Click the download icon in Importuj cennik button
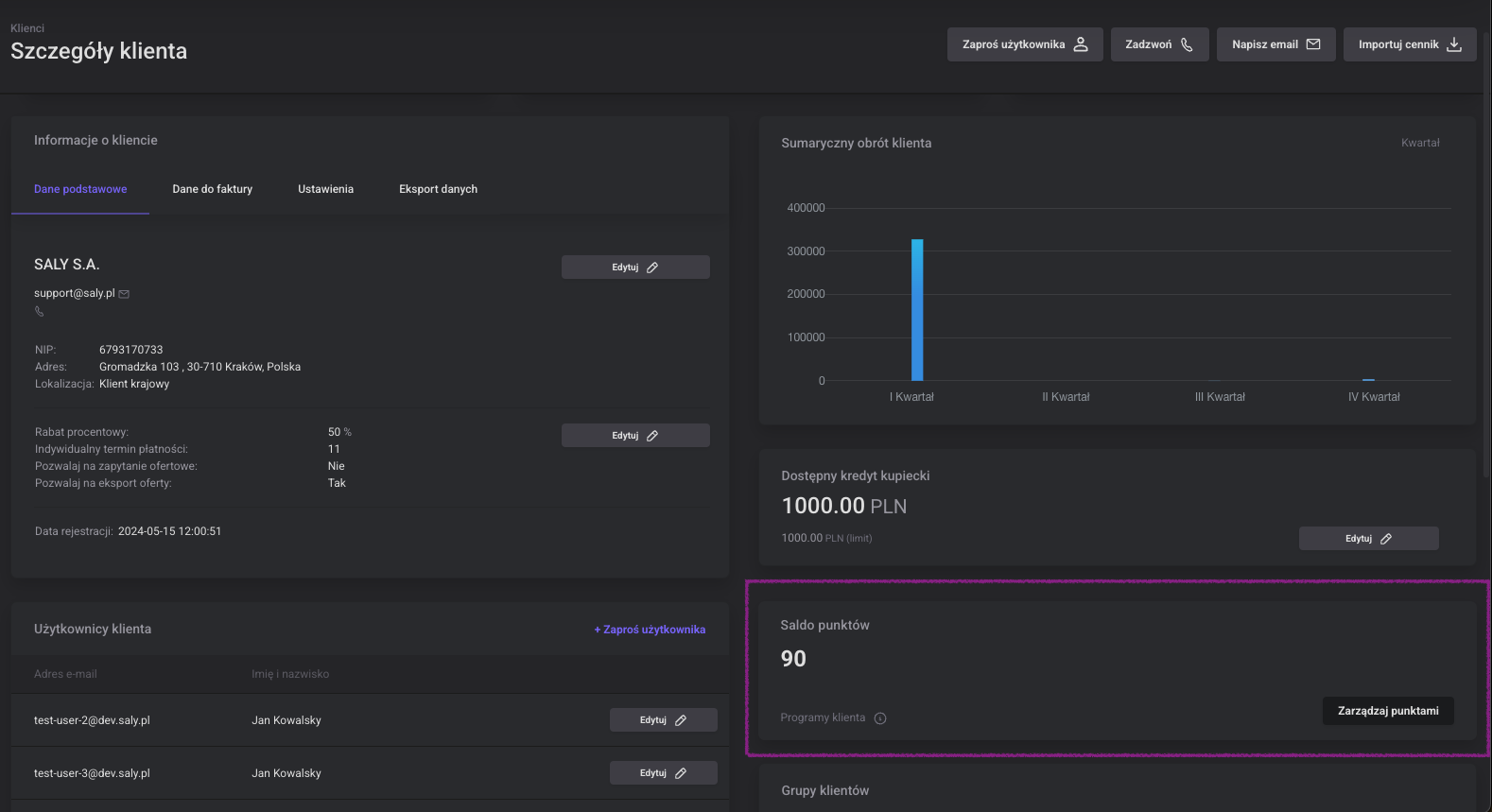The width and height of the screenshot is (1492, 812). [x=1454, y=44]
